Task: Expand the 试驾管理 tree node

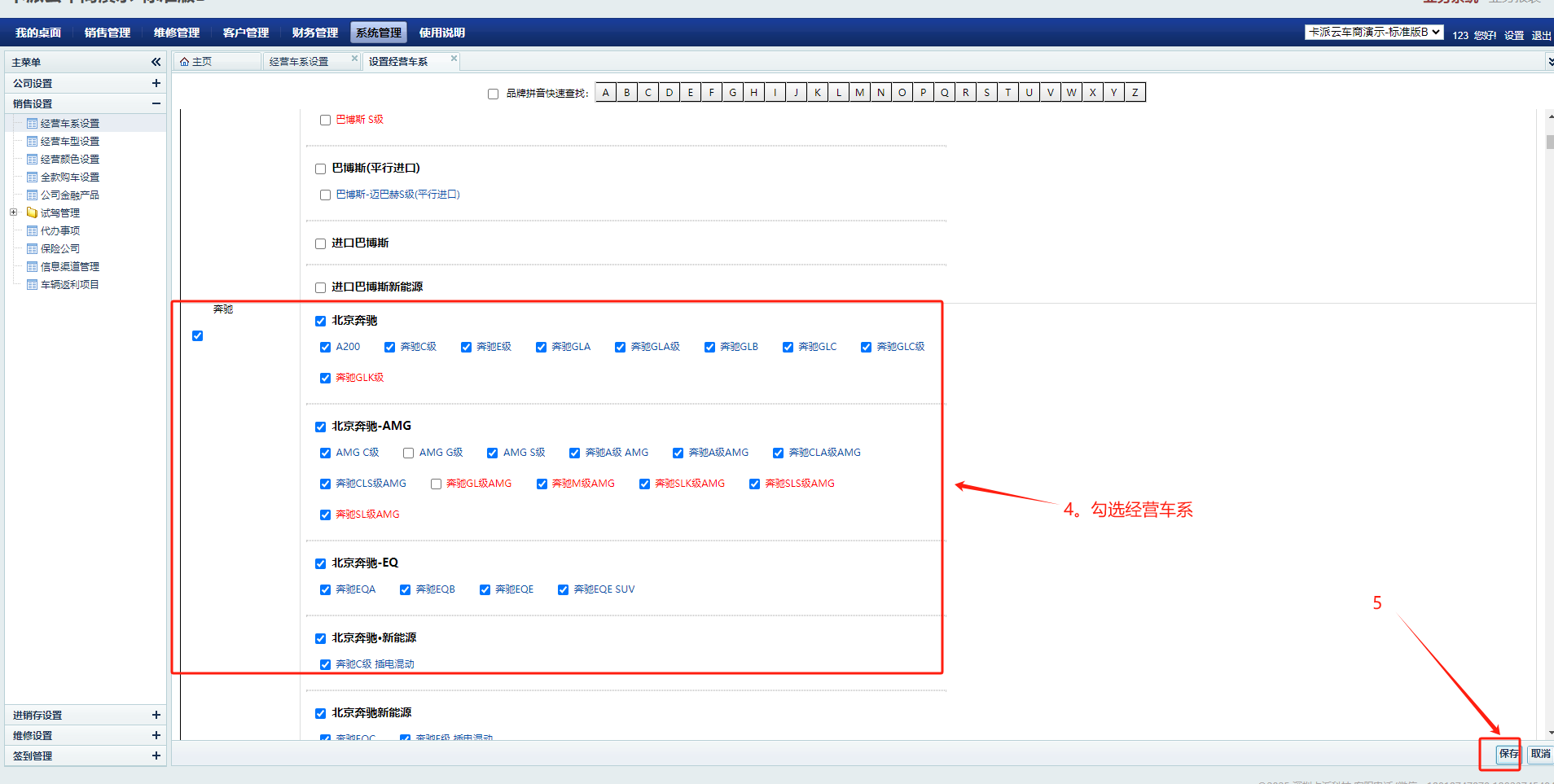Action: [x=13, y=212]
